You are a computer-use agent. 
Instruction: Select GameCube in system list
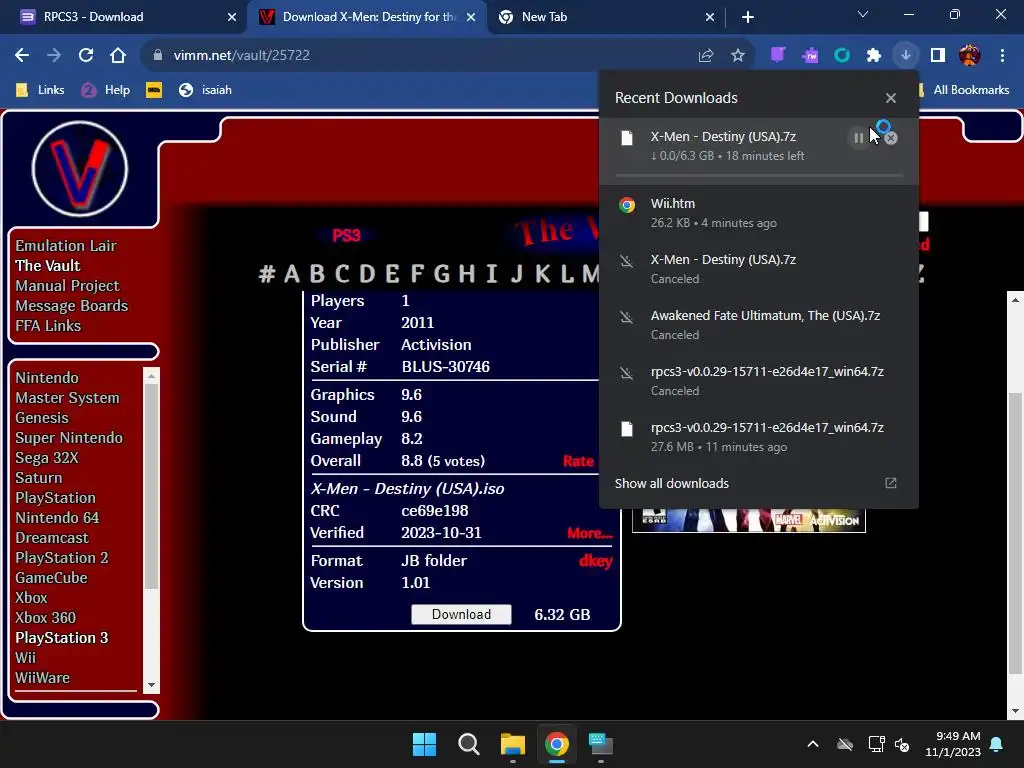[52, 578]
